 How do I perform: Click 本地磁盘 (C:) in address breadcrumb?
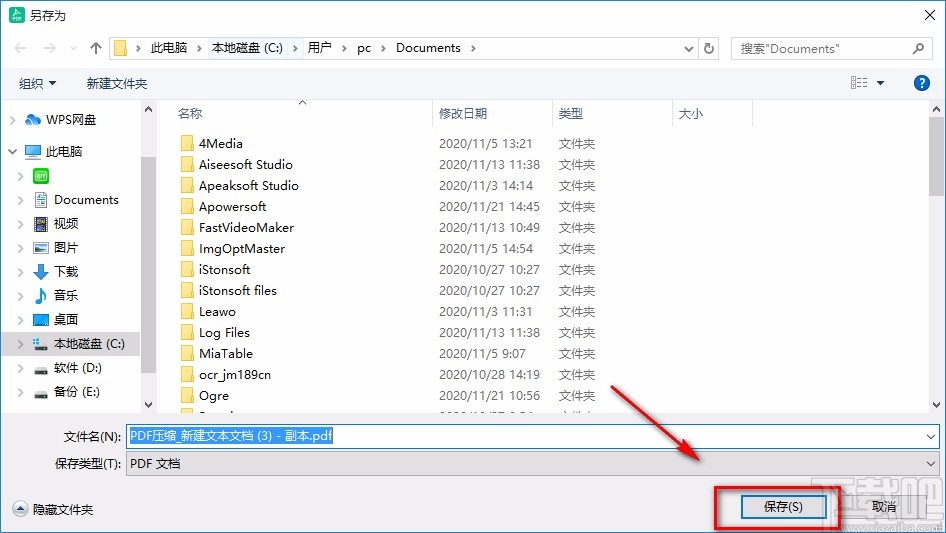tap(247, 48)
